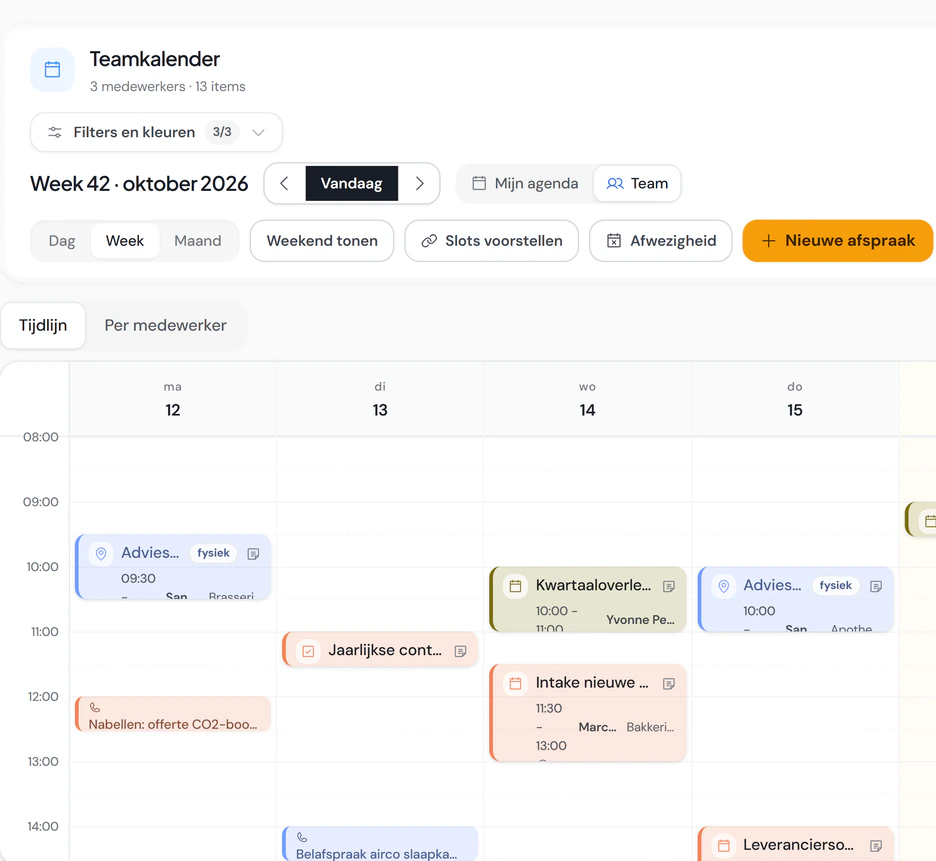The image size is (936, 861).
Task: Open the Jaarlijkse cont... task
Action: pos(380,650)
